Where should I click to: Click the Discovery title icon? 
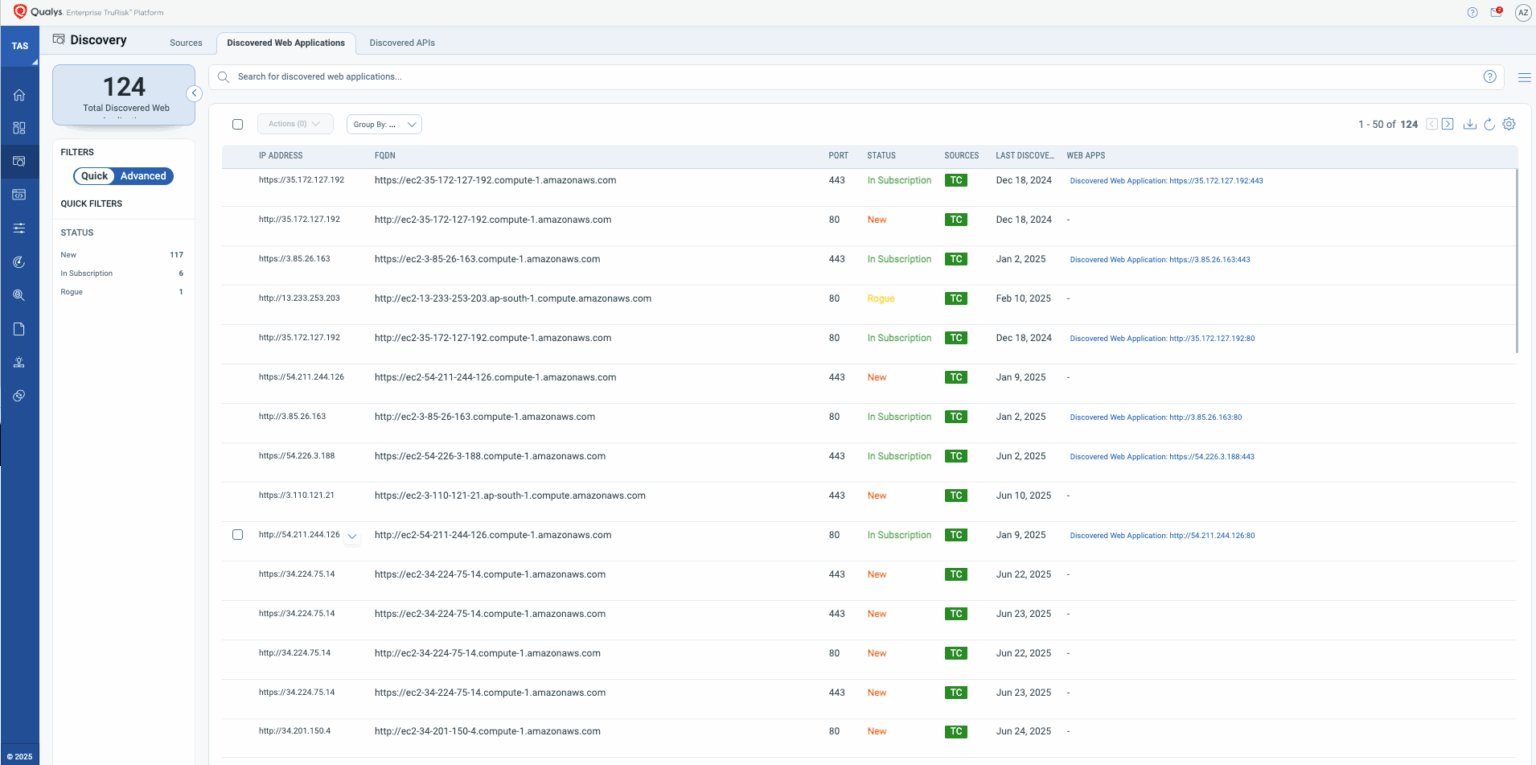click(x=59, y=40)
